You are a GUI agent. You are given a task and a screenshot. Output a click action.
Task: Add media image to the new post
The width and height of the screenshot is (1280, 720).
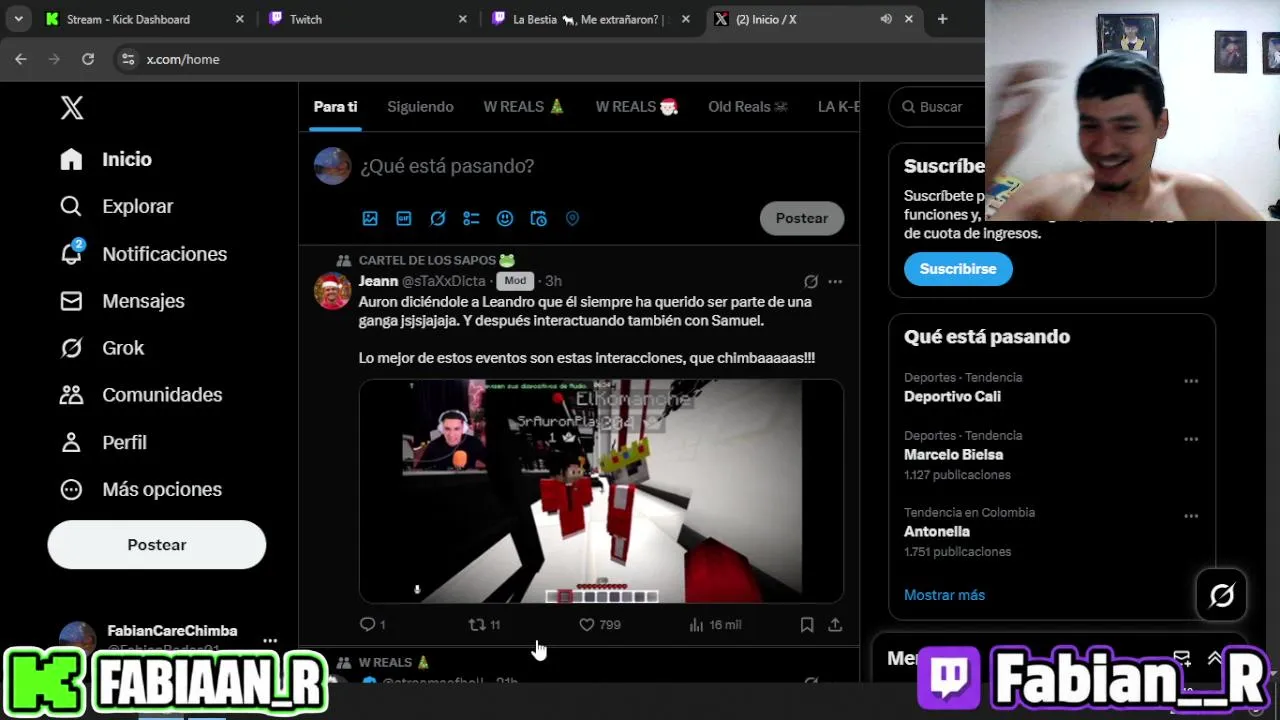370,218
